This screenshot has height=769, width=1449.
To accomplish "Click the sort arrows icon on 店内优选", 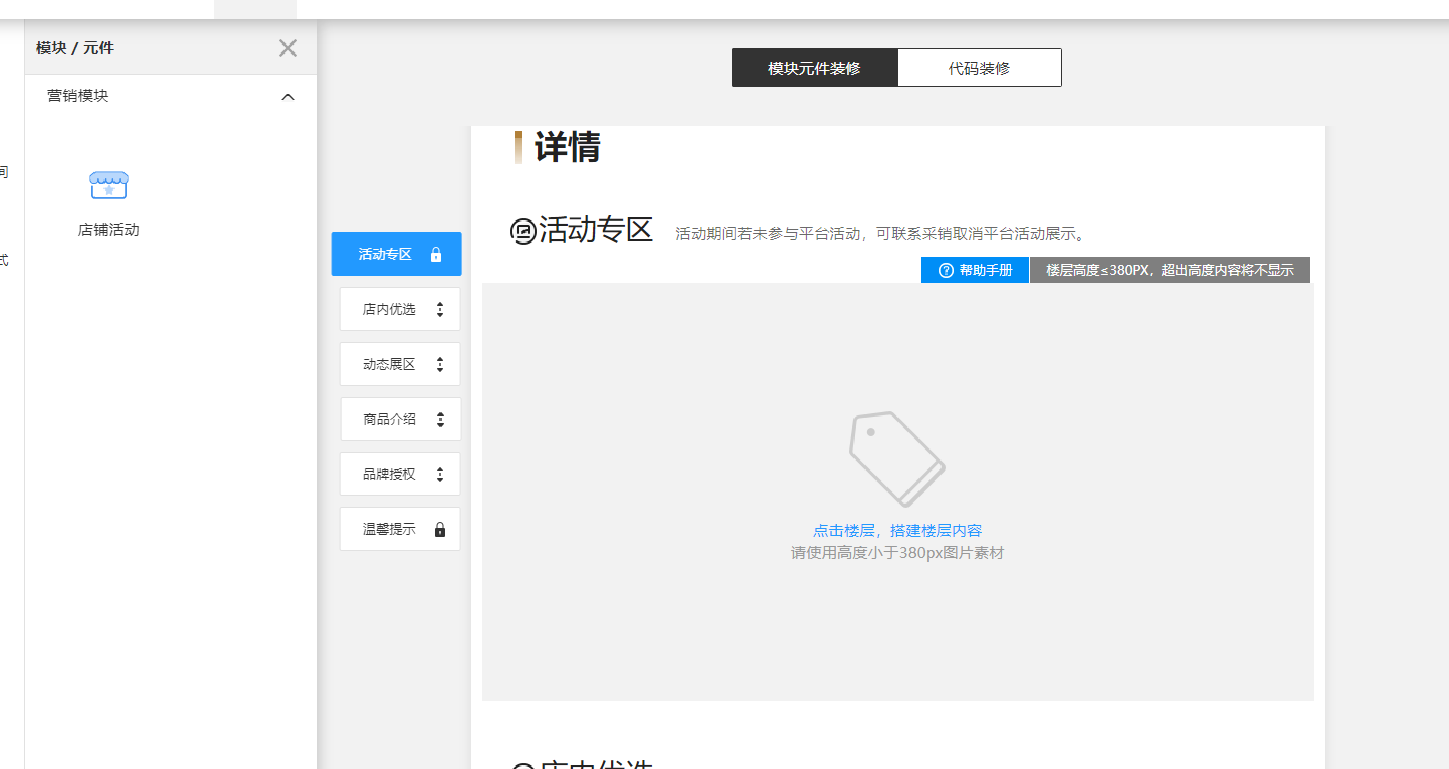I will pos(440,310).
